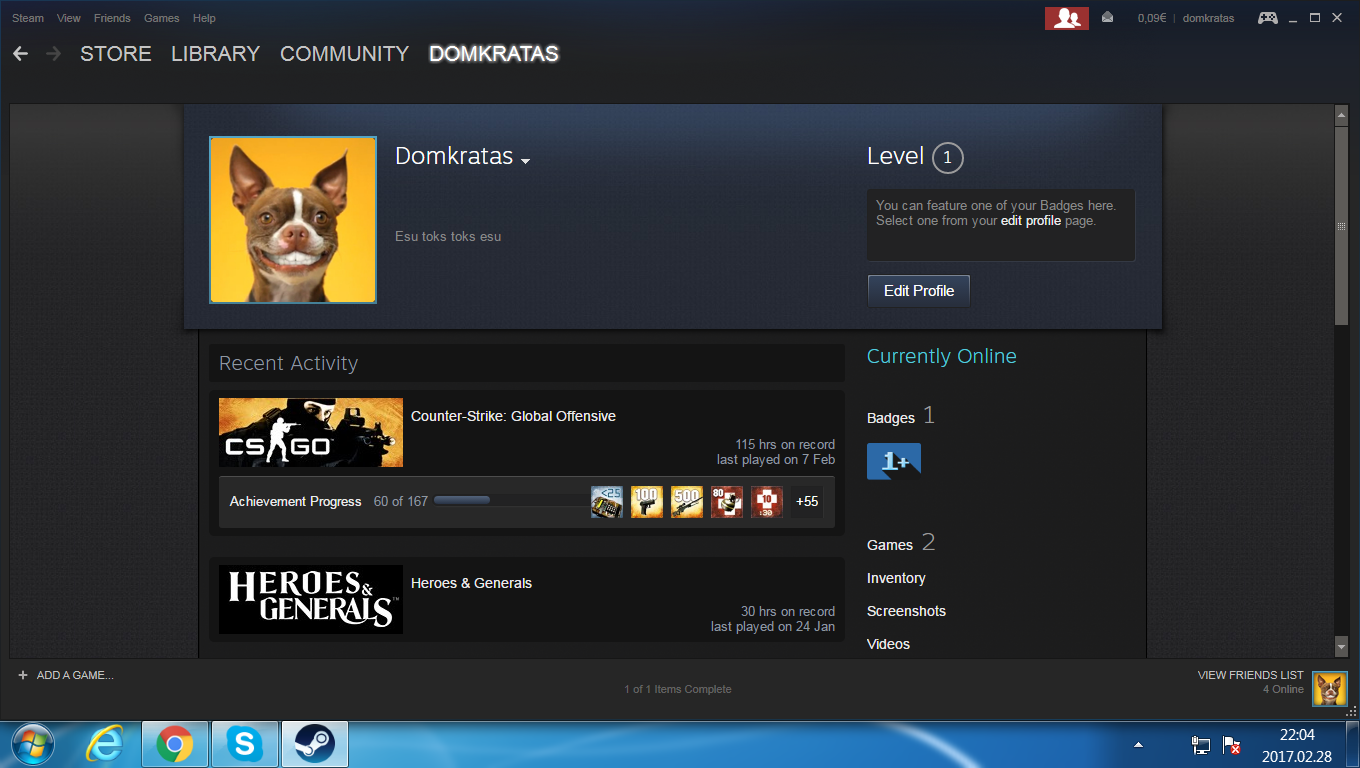Open the friend activity notification icon

pyautogui.click(x=1067, y=18)
